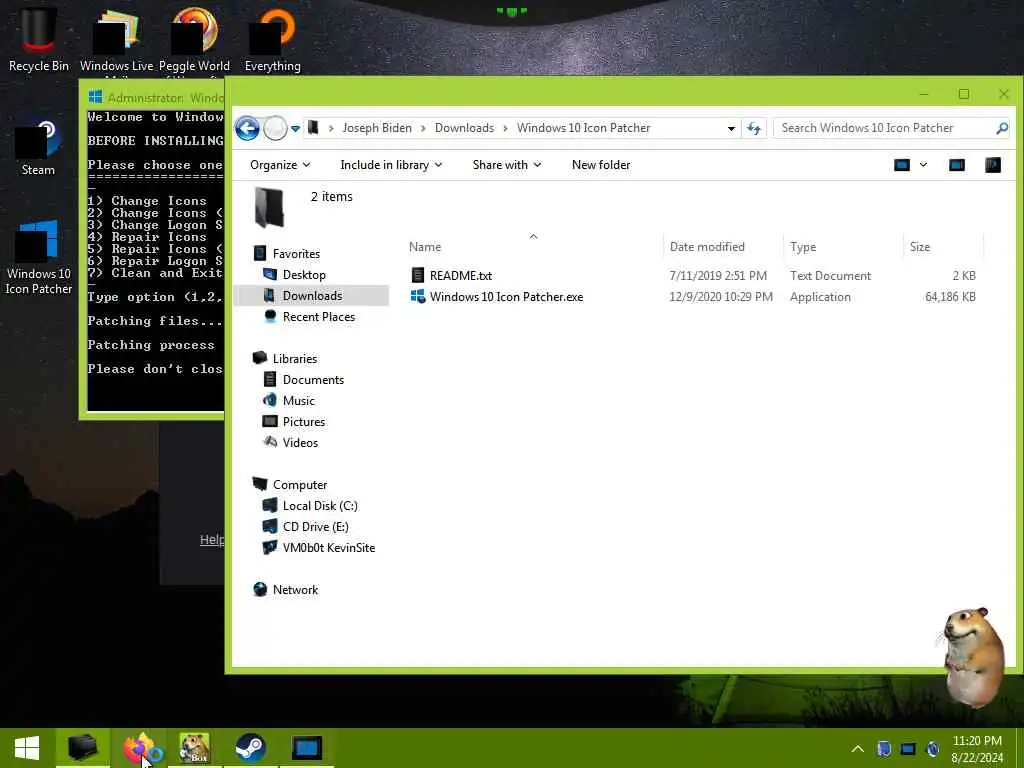Viewport: 1024px width, 768px height.
Task: Open the Organize menu
Action: (x=280, y=165)
